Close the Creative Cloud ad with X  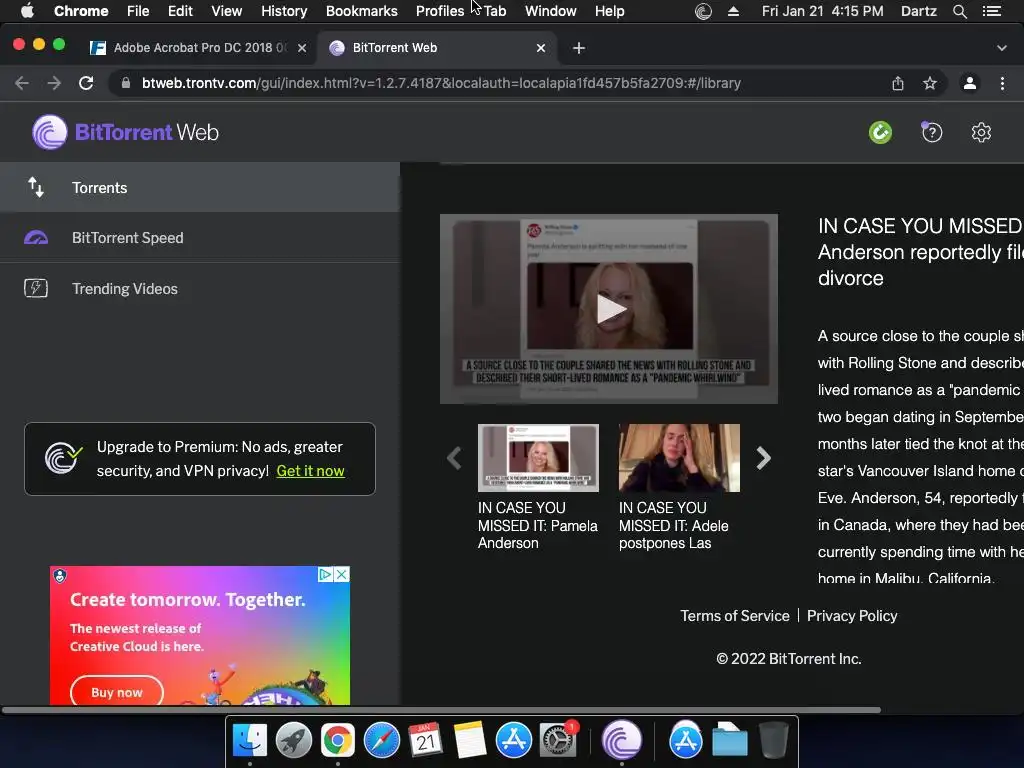(x=342, y=575)
